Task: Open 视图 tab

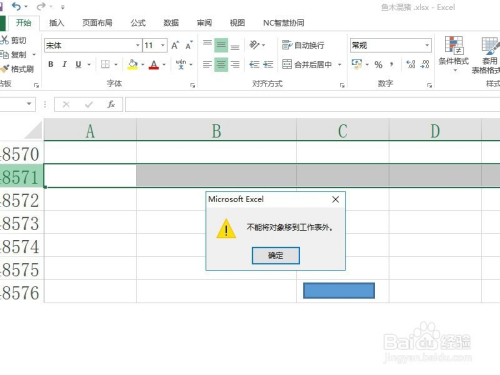Action: 237,23
